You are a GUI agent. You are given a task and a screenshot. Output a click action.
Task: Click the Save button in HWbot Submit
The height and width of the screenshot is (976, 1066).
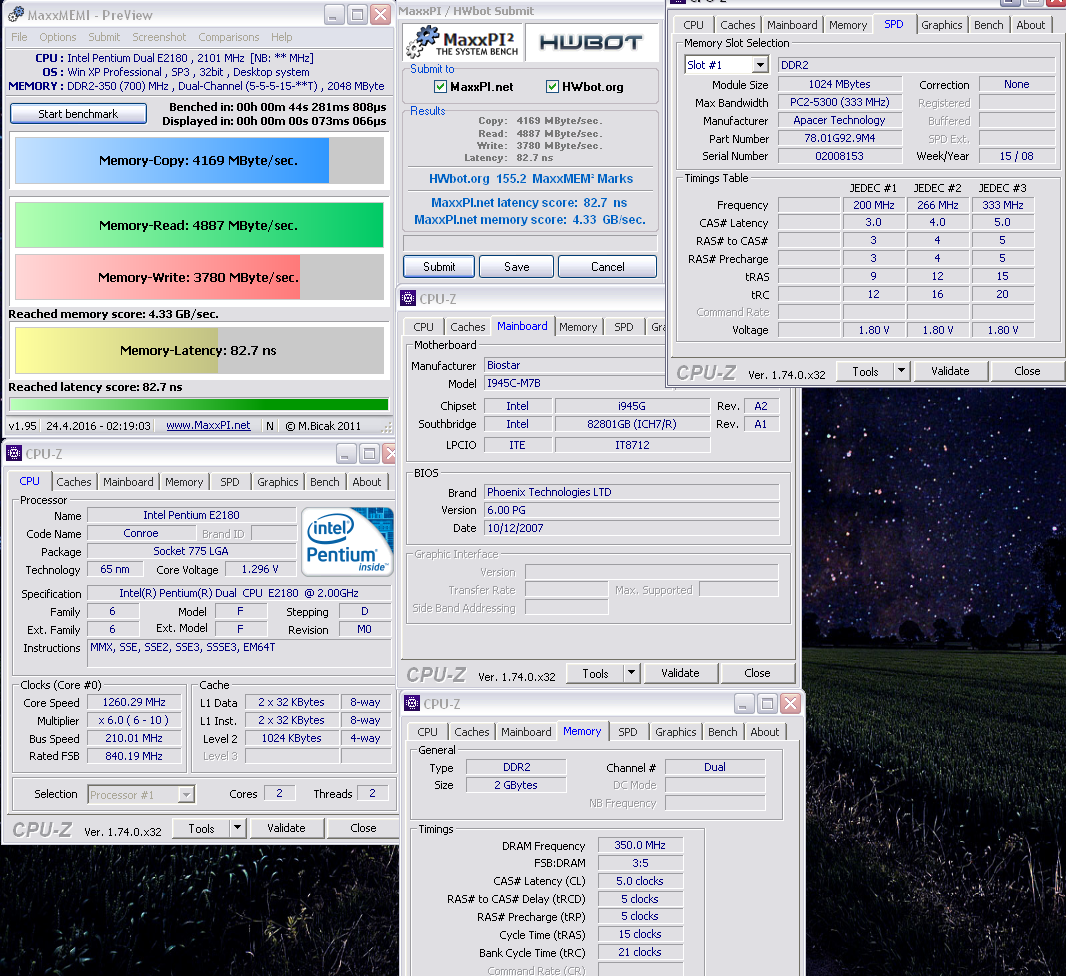pyautogui.click(x=517, y=266)
